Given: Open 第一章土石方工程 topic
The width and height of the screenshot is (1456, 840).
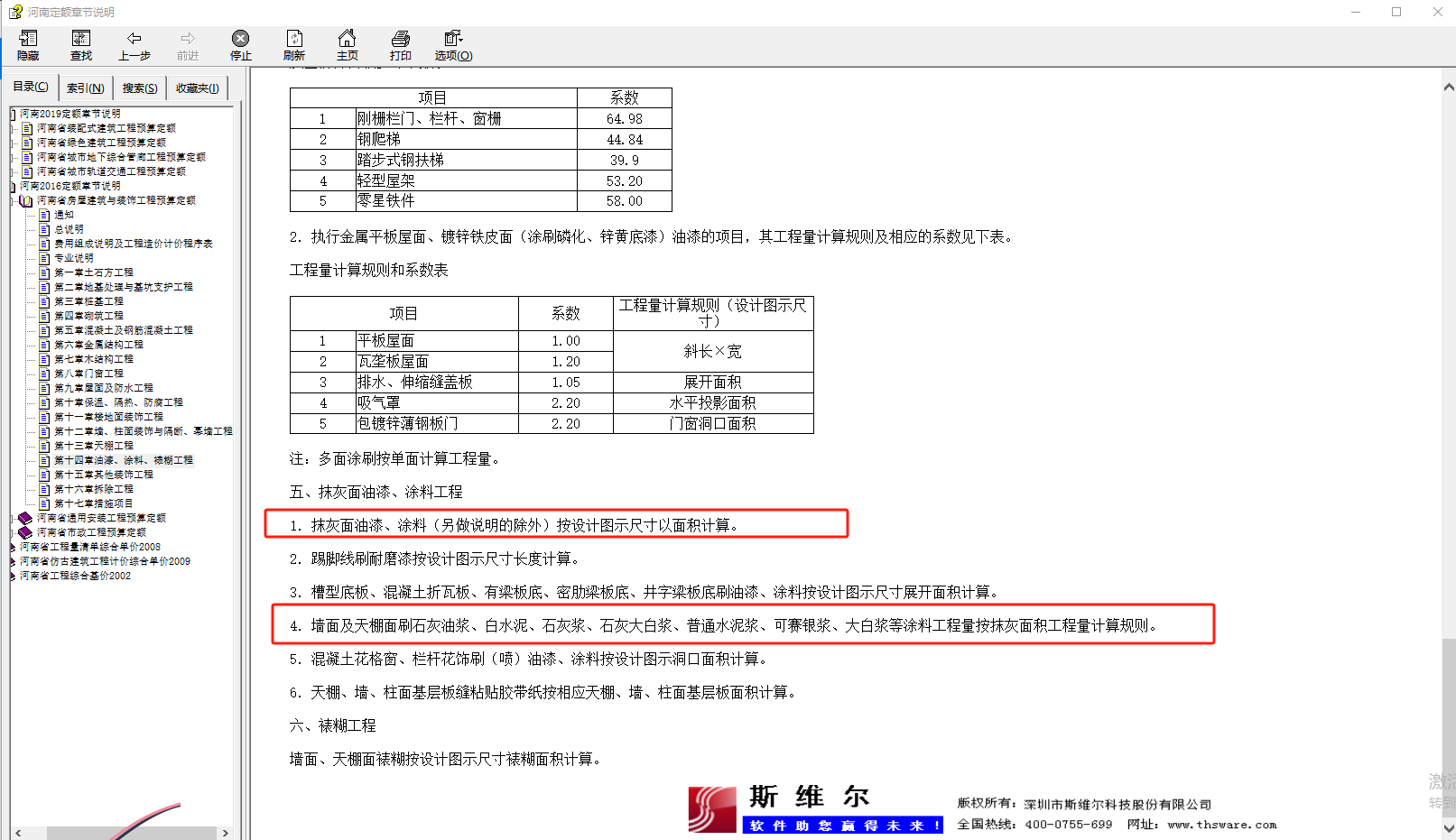Looking at the screenshot, I should pos(94,272).
